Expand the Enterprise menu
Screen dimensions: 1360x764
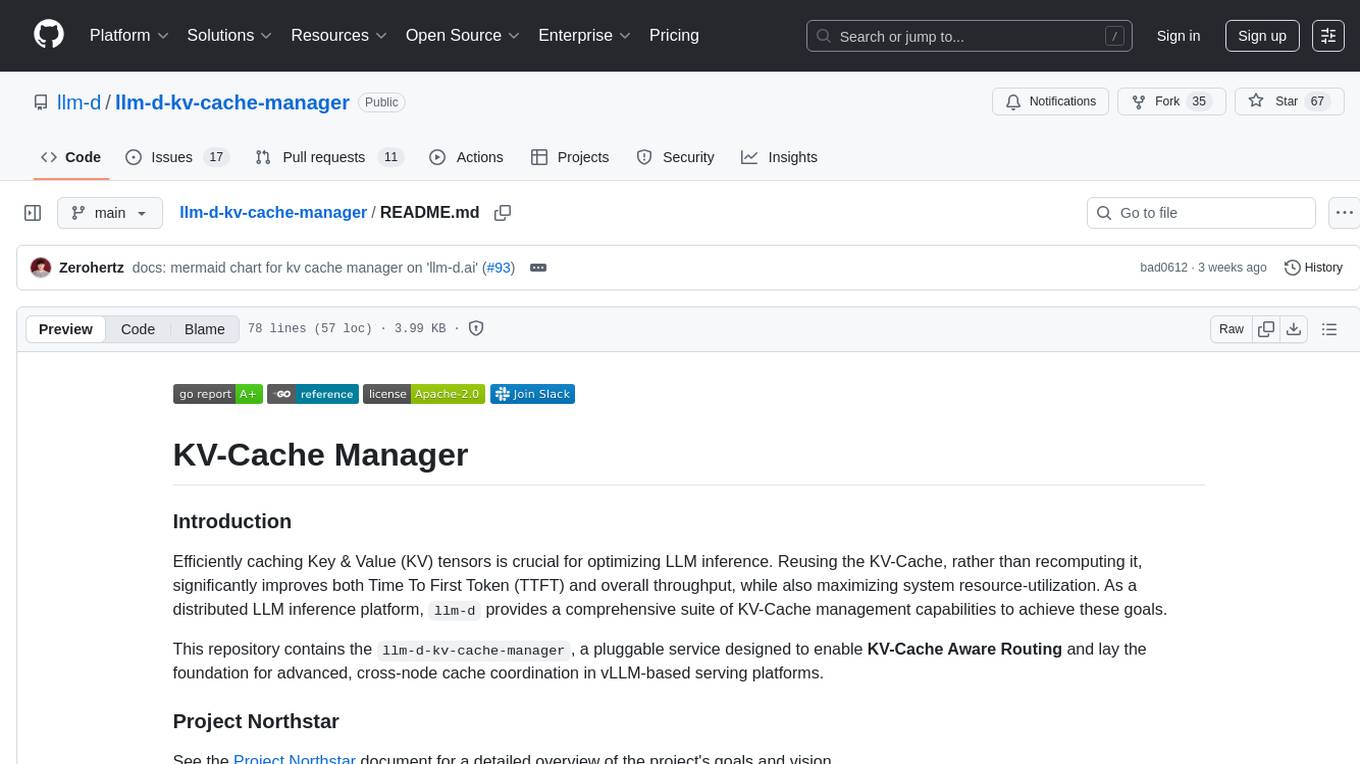[584, 35]
